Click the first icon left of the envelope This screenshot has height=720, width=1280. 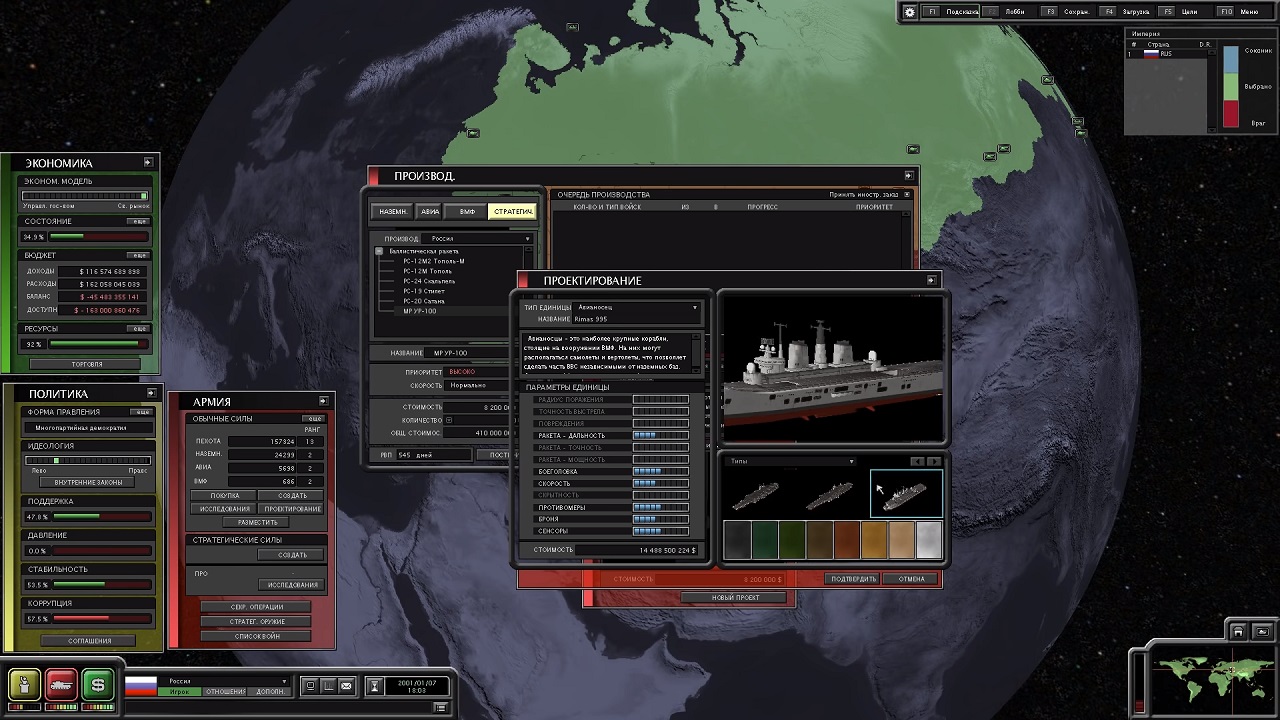(x=328, y=686)
